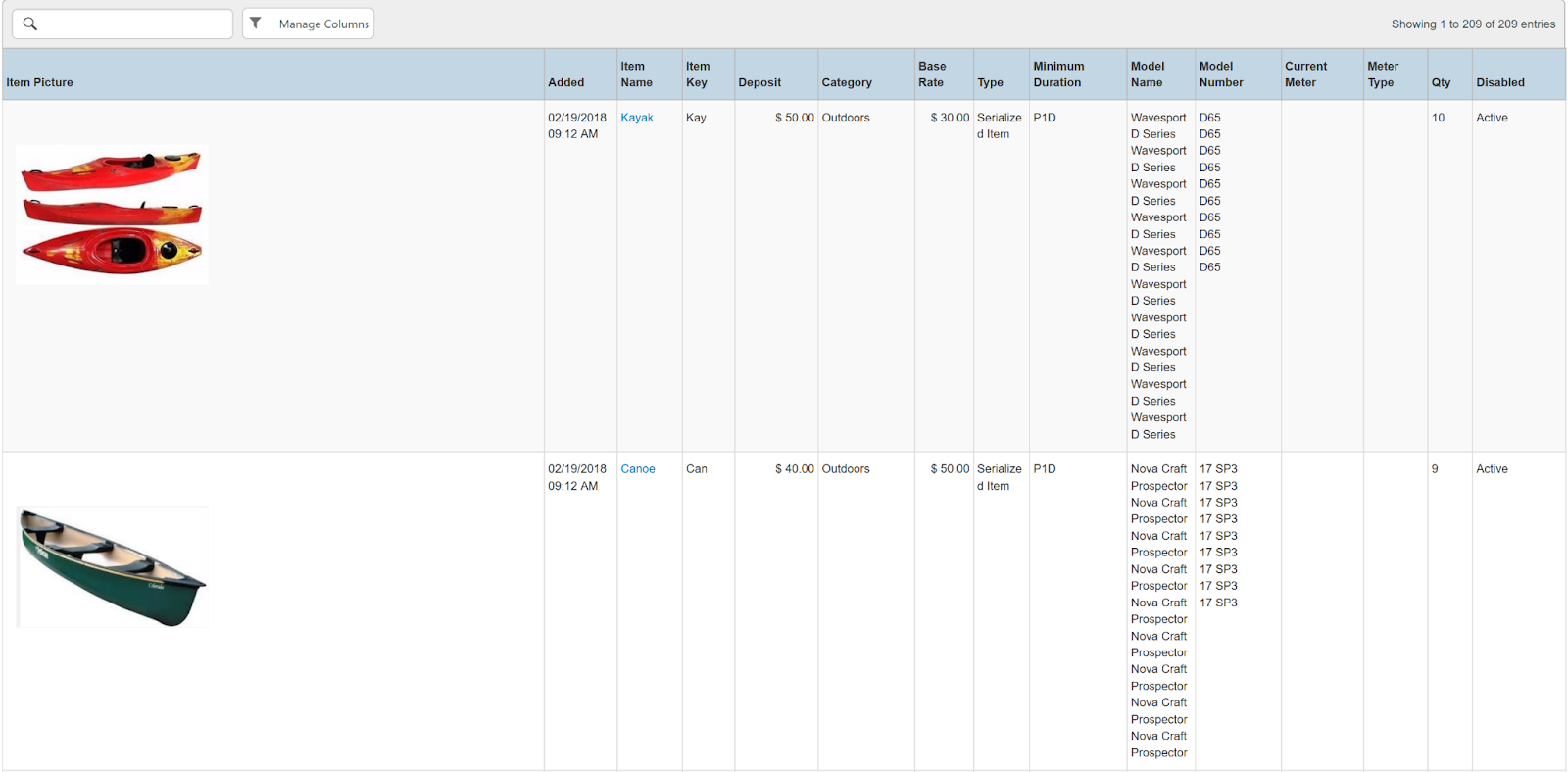1568x772 pixels.
Task: Click the magnifying glass search icon
Action: [30, 24]
